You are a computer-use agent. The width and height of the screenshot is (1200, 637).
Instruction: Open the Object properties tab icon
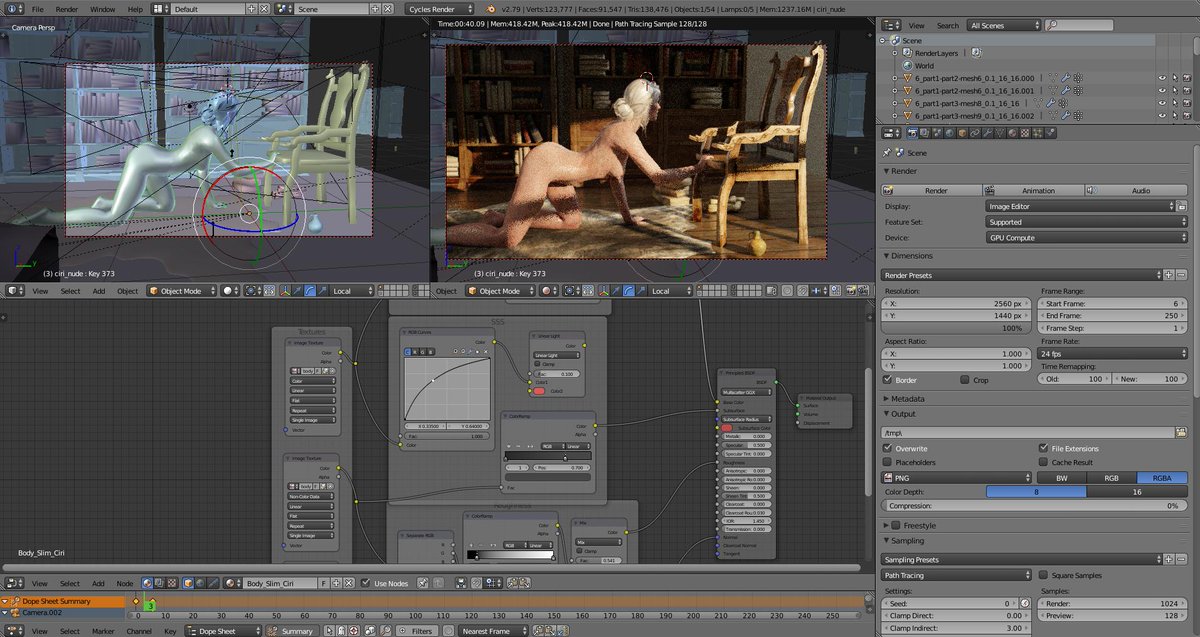pos(961,133)
